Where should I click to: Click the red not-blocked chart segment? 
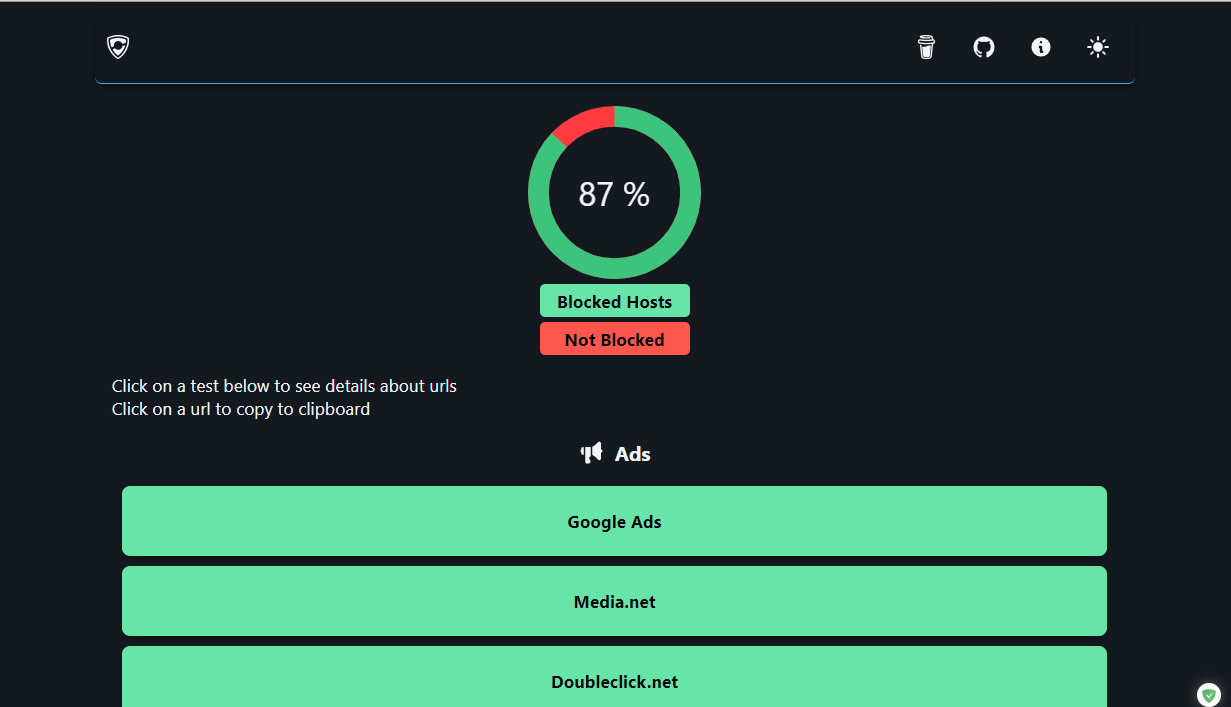pos(586,122)
